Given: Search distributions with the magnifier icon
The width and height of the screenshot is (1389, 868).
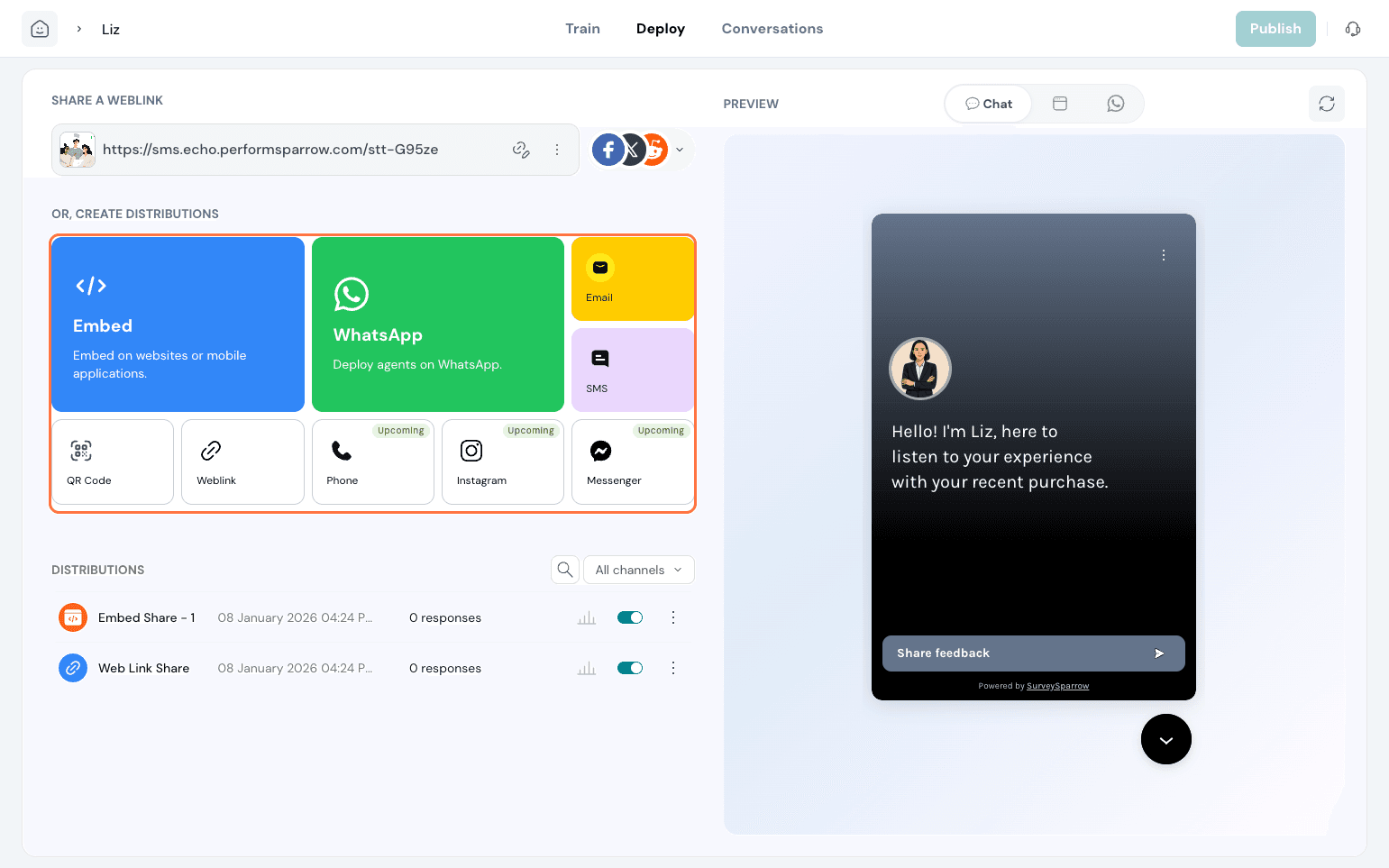Looking at the screenshot, I should [x=565, y=570].
